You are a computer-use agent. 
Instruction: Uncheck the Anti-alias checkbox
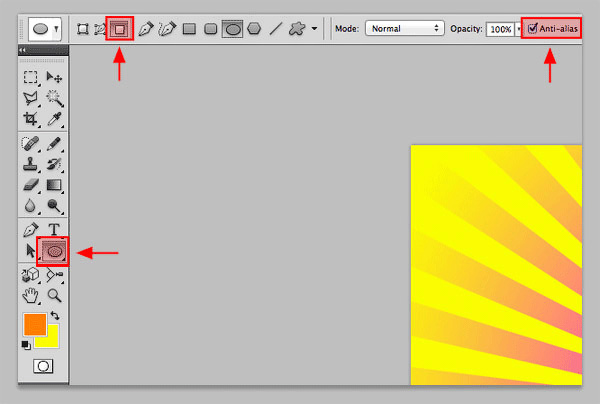click(533, 29)
